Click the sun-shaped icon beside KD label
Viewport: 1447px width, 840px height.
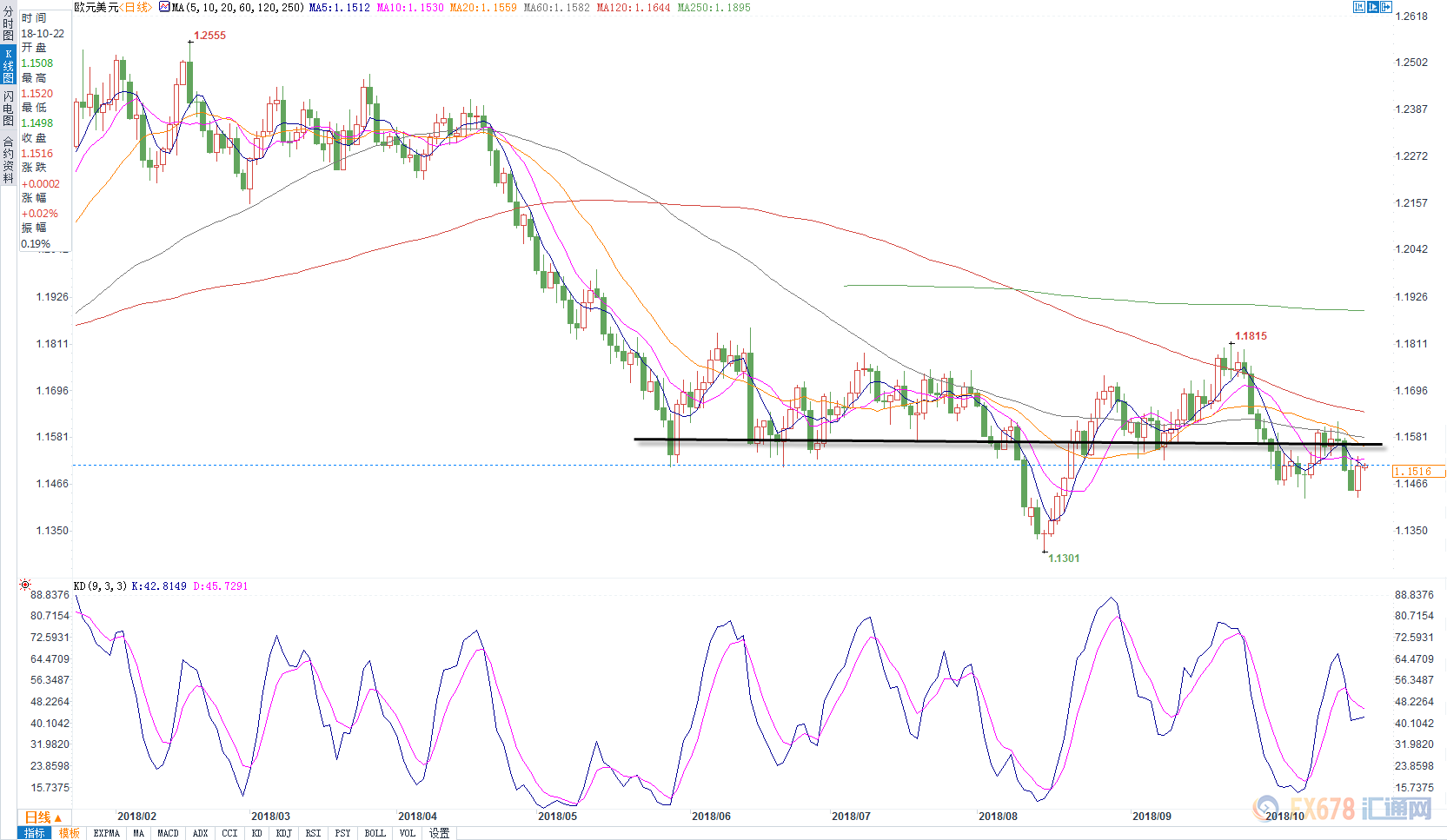(25, 585)
